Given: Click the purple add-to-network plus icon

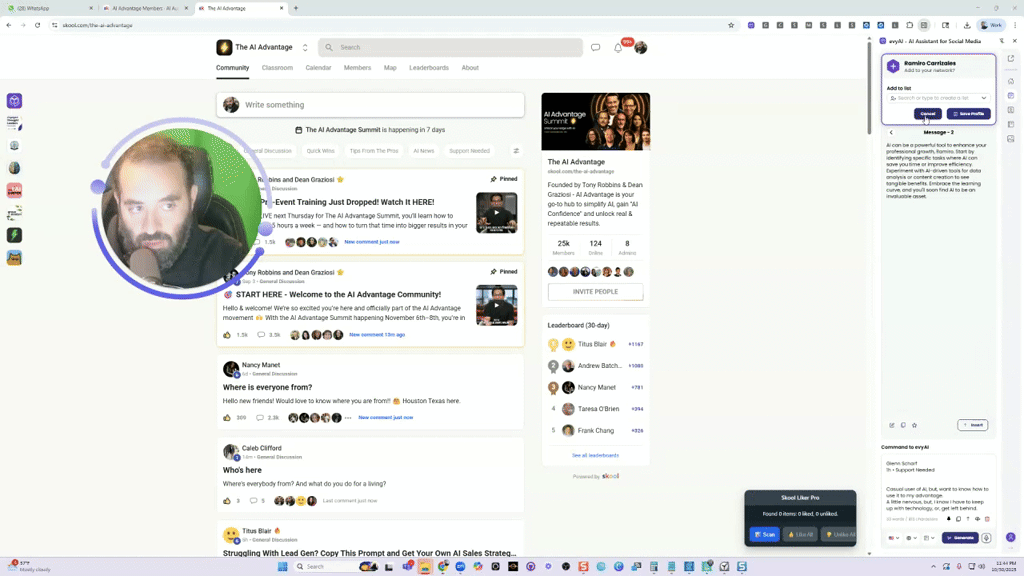Looking at the screenshot, I should 893,66.
